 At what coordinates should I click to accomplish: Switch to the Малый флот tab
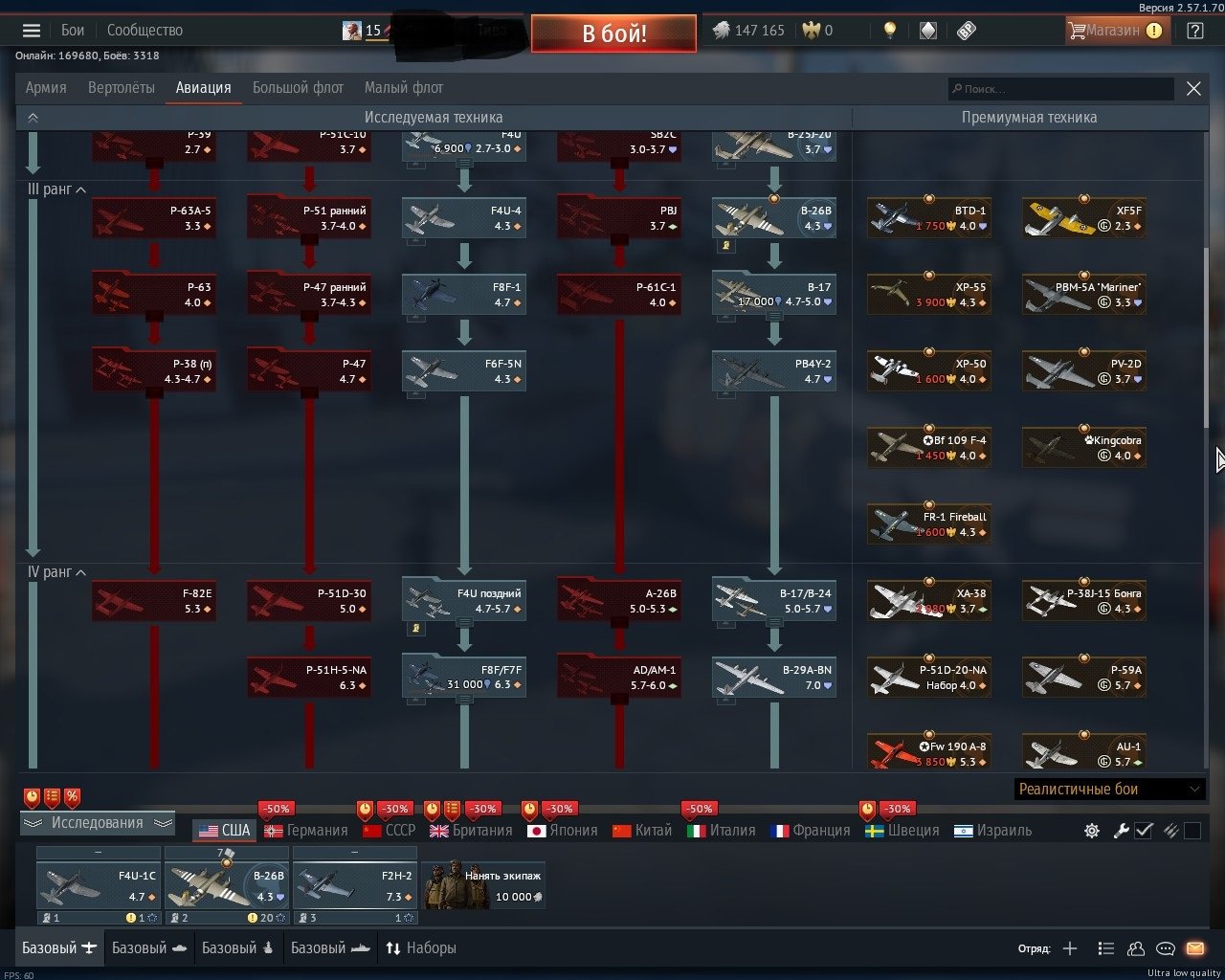404,88
